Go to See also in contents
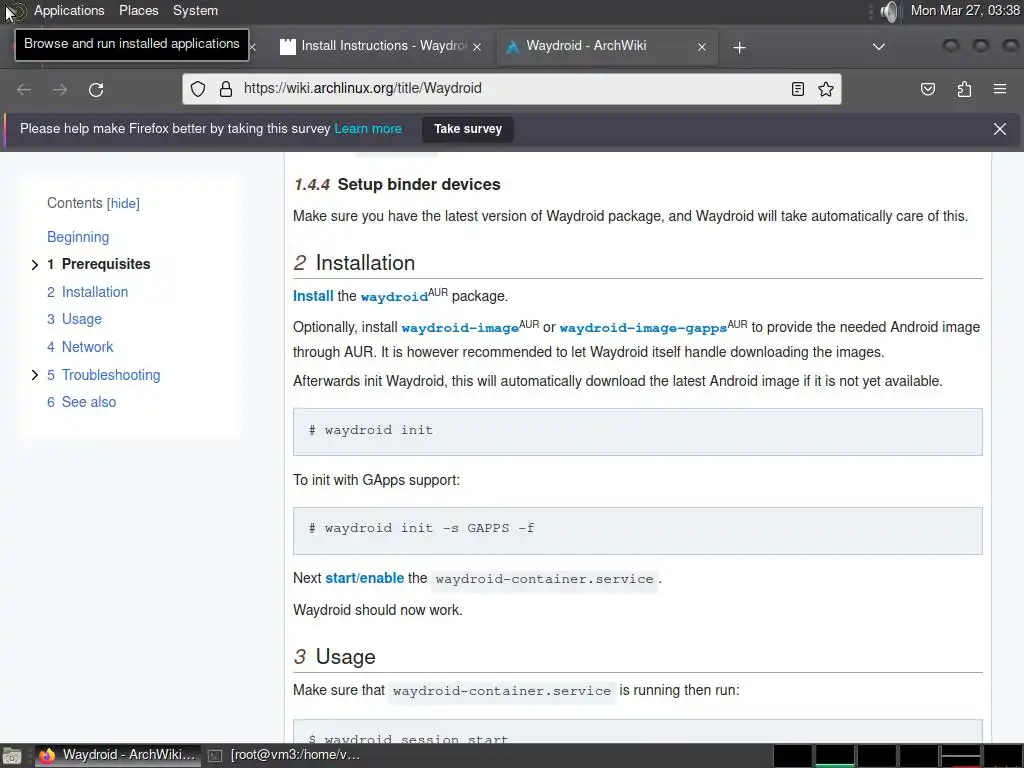The height and width of the screenshot is (768, 1024). tap(89, 402)
